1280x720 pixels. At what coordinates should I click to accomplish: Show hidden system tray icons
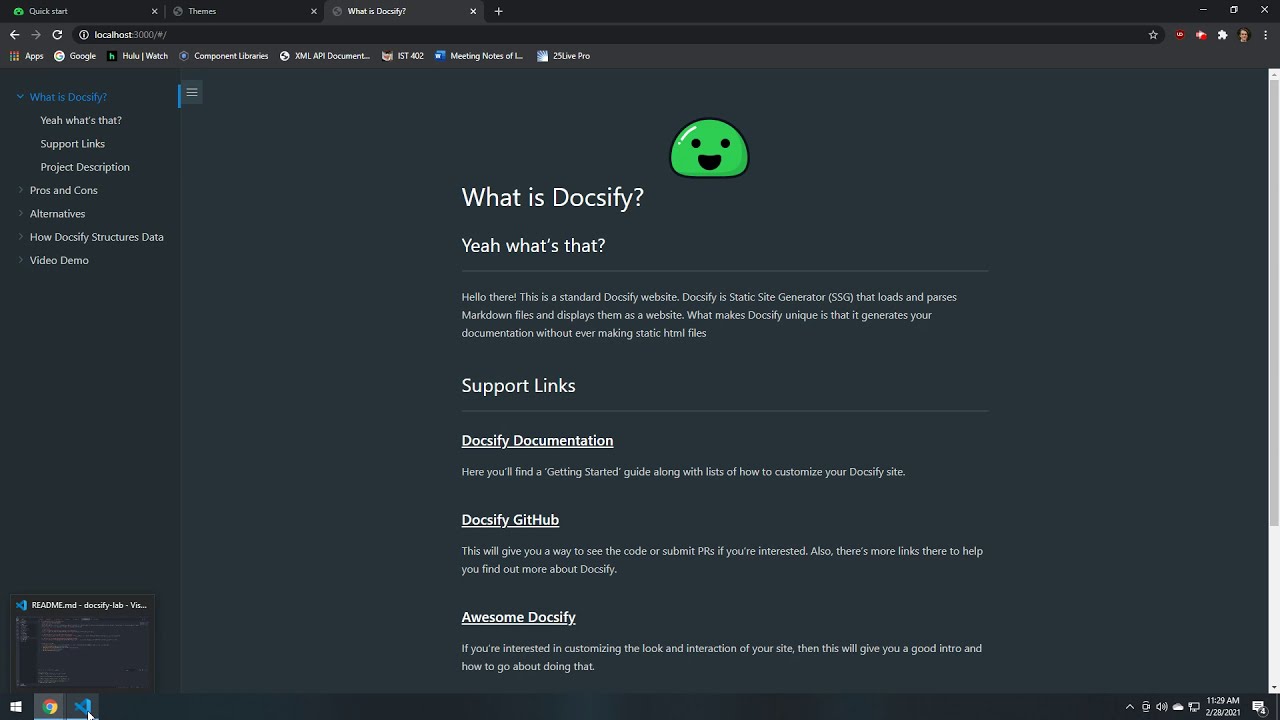(1130, 707)
